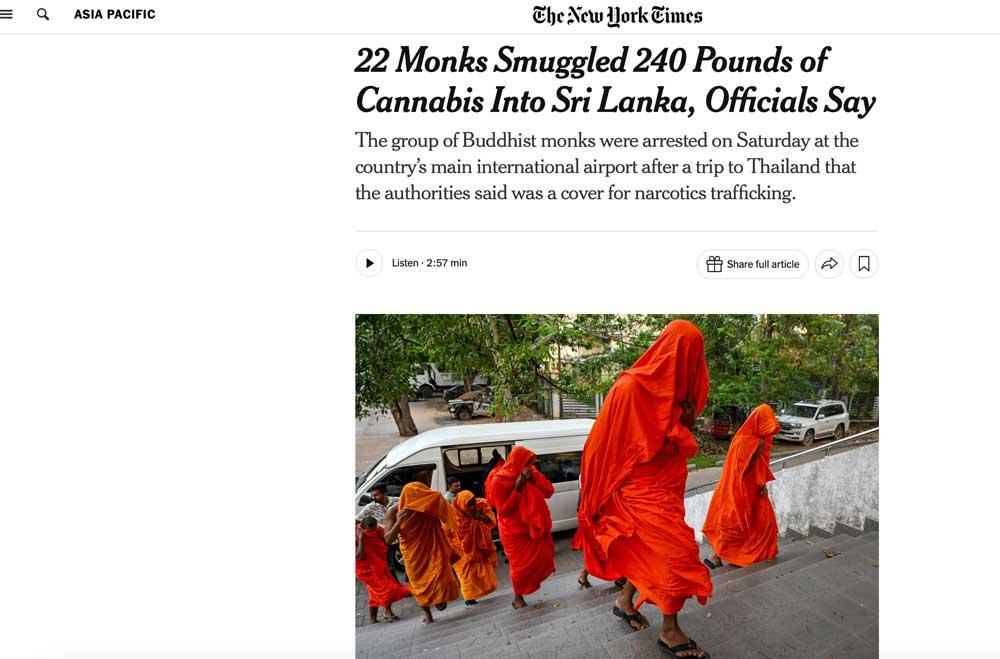Go to the Asia Pacific section
The width and height of the screenshot is (1000, 659).
pos(115,14)
